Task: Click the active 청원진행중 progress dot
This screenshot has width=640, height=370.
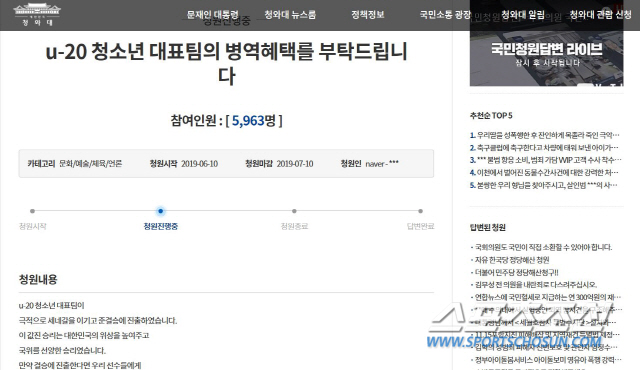Action: pyautogui.click(x=160, y=211)
